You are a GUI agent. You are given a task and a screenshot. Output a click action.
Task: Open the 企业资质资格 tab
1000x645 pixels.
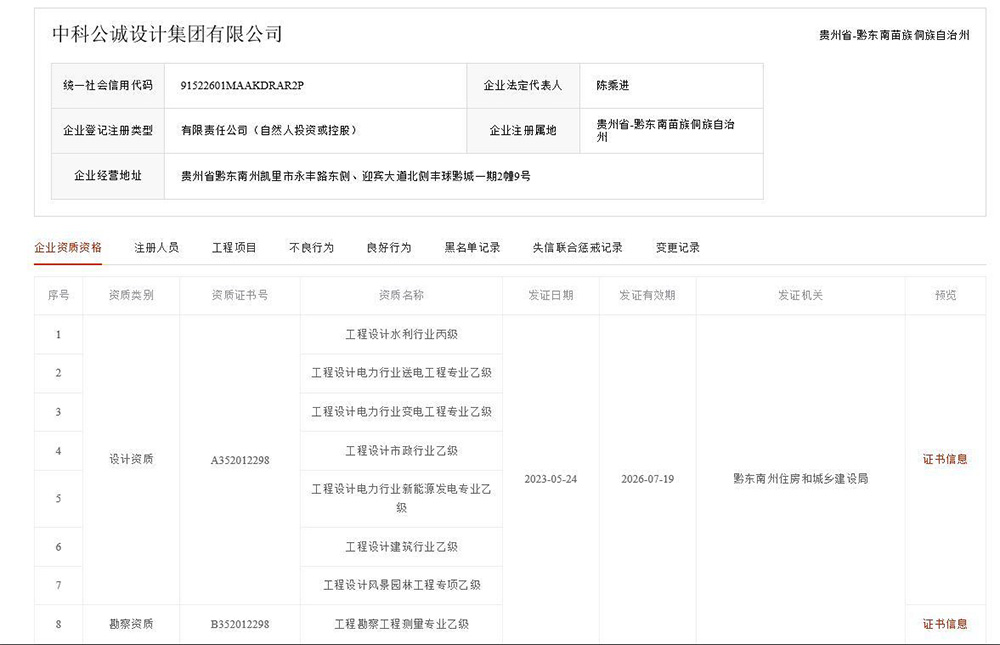pos(68,247)
